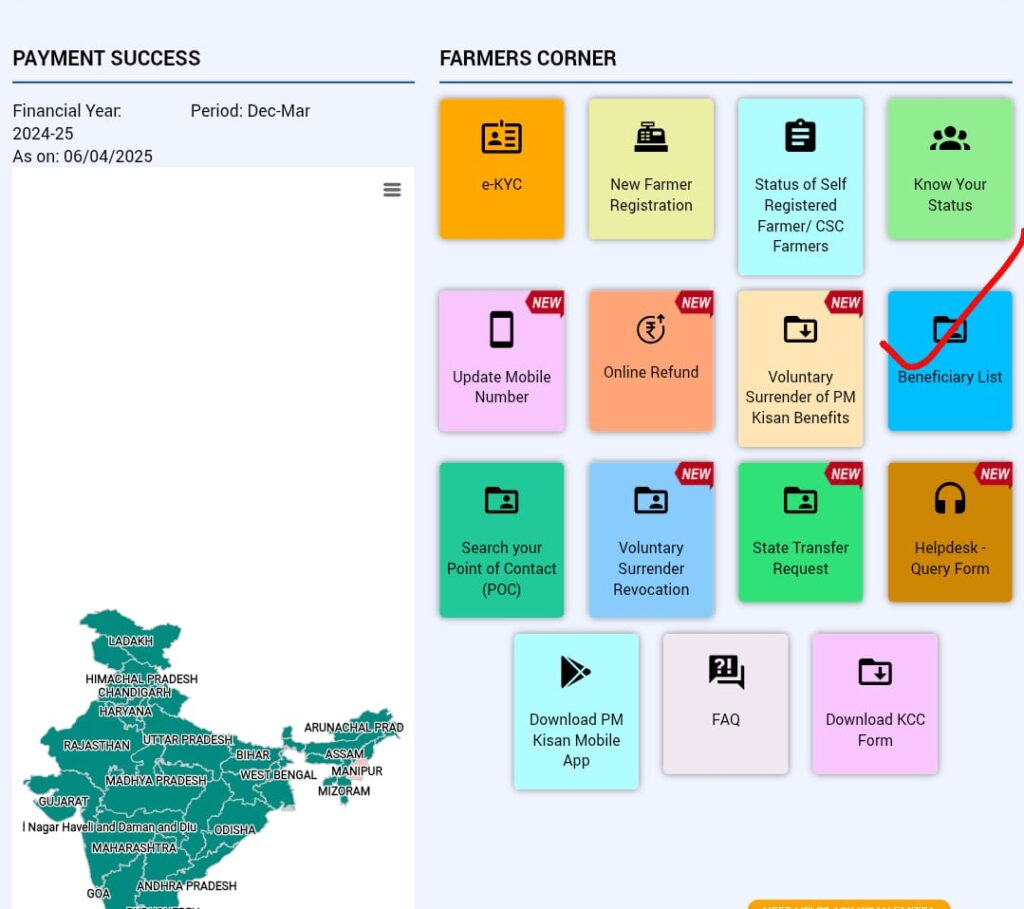Select Andhra Pradesh on the map

click(x=187, y=885)
